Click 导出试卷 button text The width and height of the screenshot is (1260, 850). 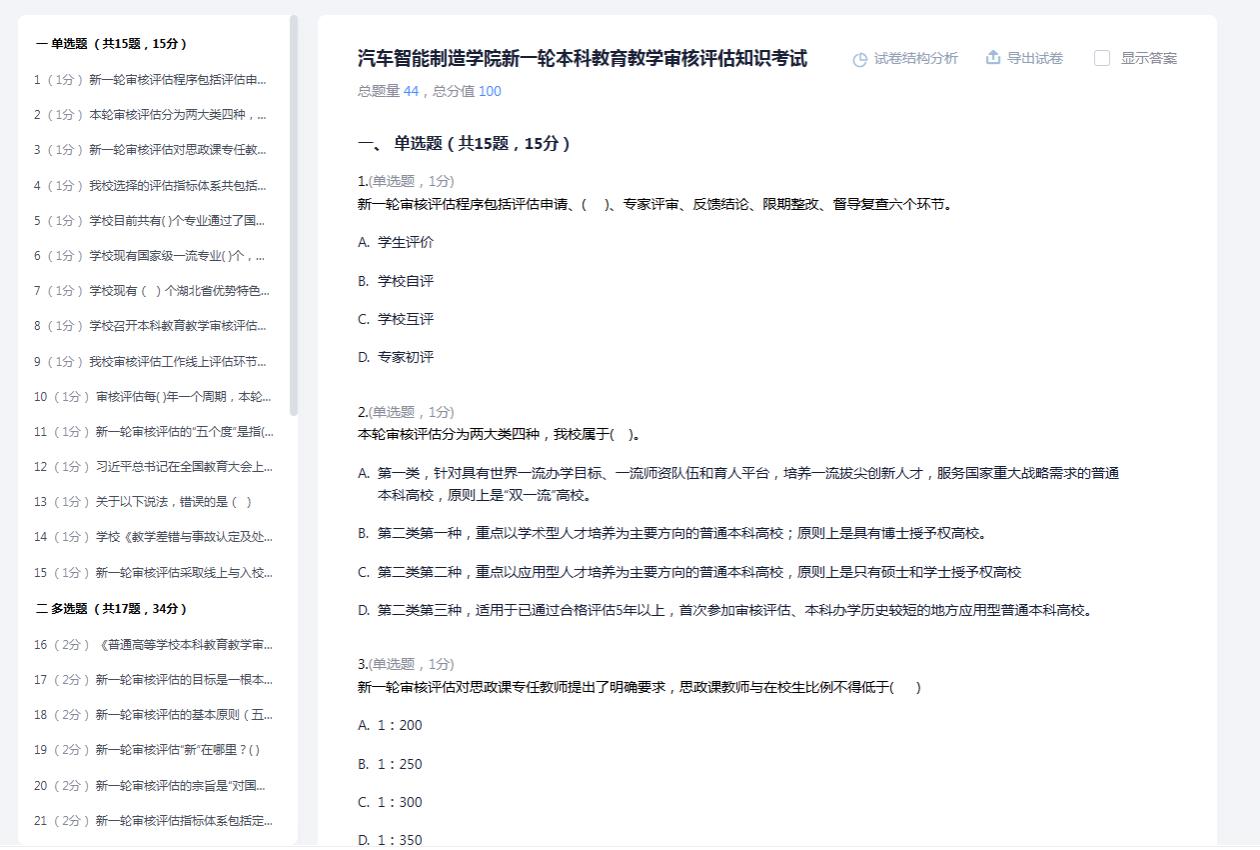click(x=1035, y=58)
